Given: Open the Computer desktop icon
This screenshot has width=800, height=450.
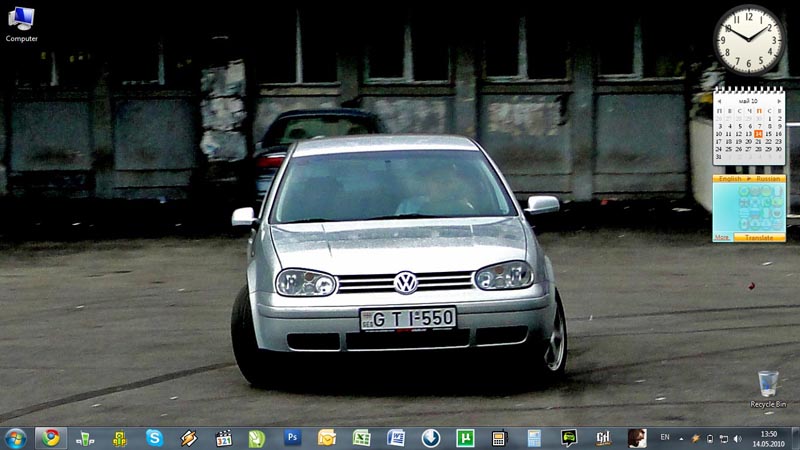Looking at the screenshot, I should point(21,24).
